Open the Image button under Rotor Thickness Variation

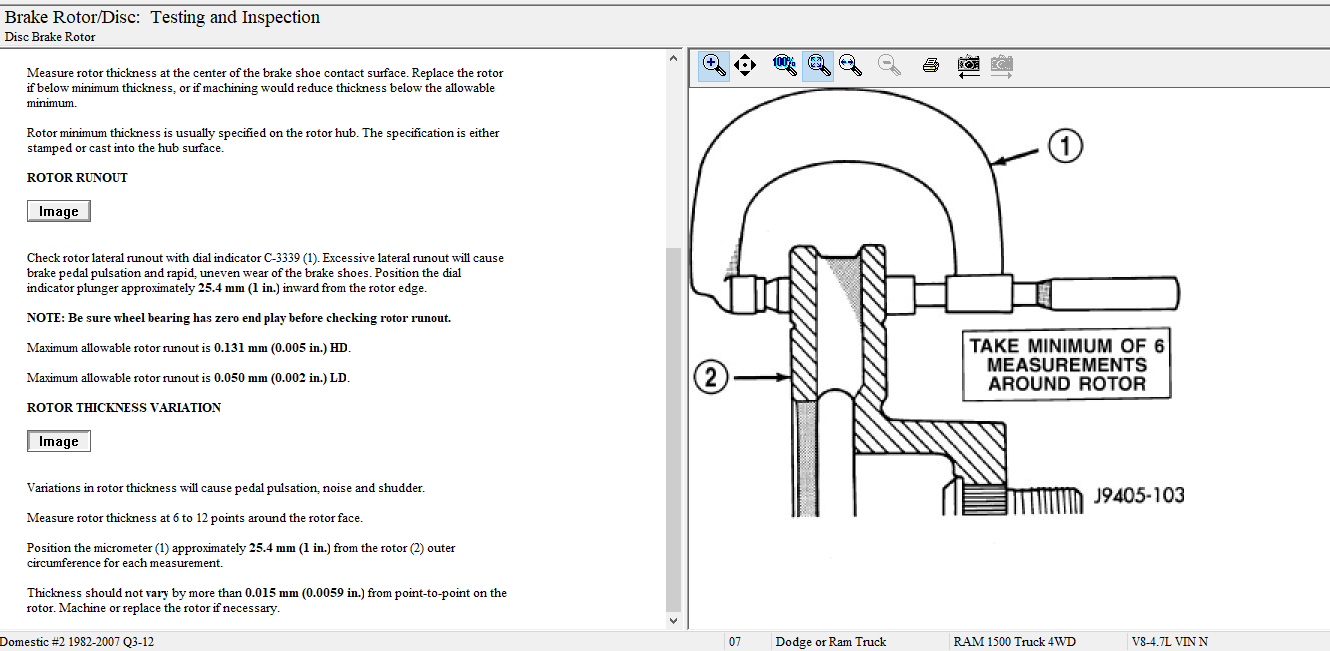(x=59, y=441)
